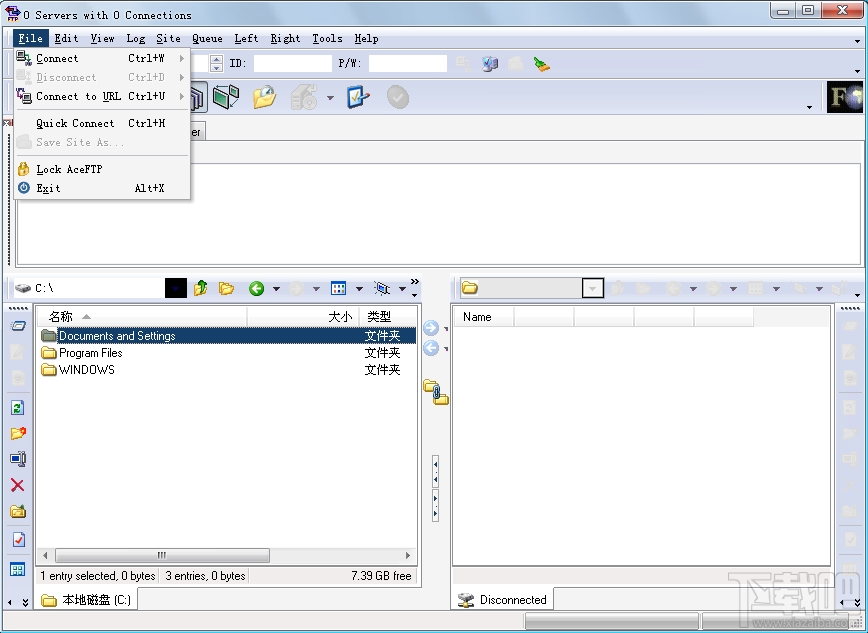The width and height of the screenshot is (868, 633).
Task: Click the stepper up arrow near the ID field
Action: click(x=217, y=59)
